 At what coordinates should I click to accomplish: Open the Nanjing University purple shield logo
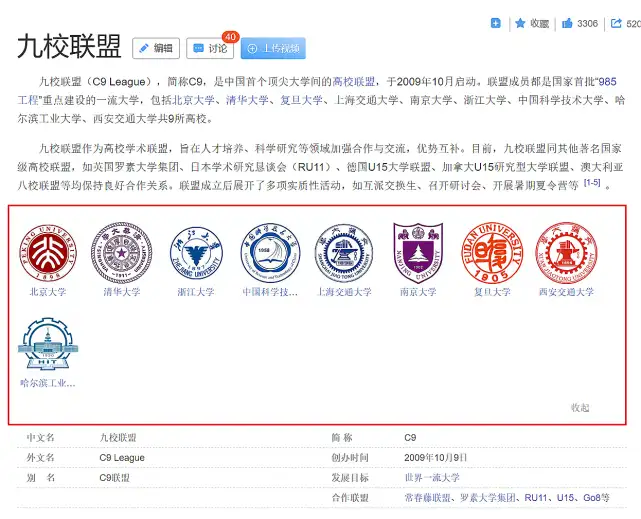(x=418, y=253)
